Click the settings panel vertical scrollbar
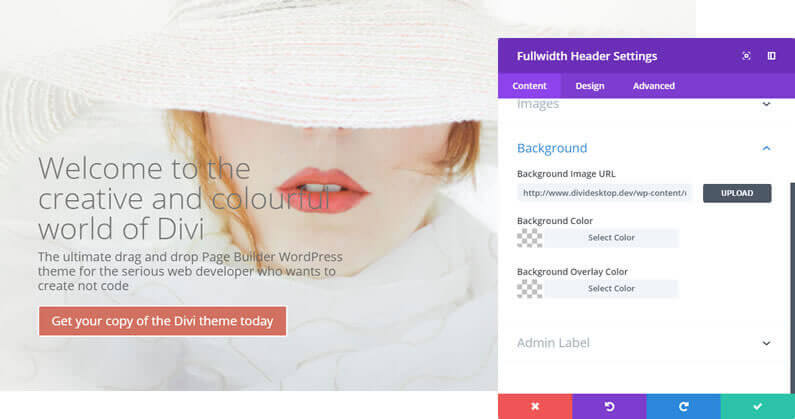 [792, 288]
